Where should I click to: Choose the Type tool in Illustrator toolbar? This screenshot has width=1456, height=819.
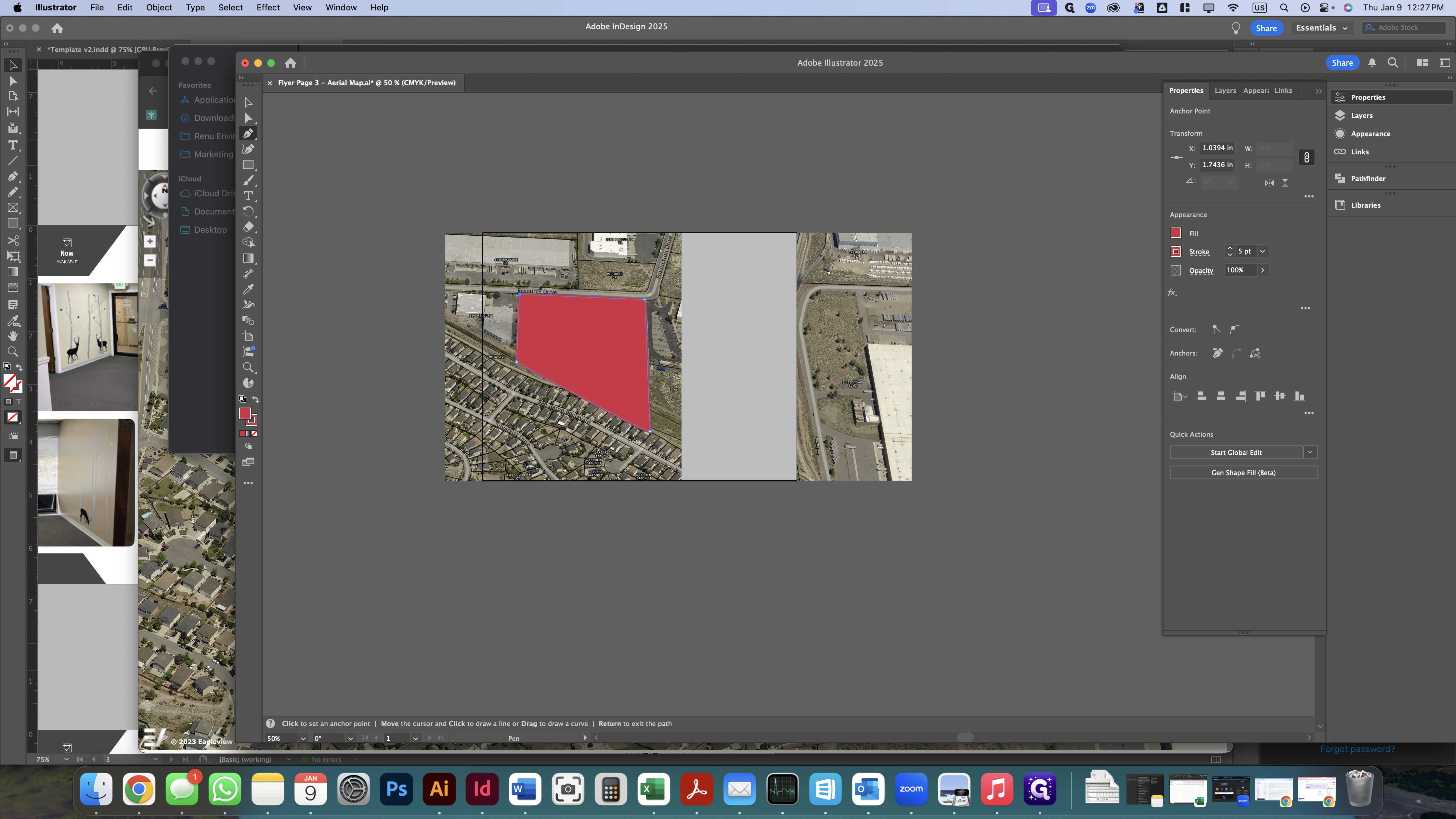pos(248,196)
